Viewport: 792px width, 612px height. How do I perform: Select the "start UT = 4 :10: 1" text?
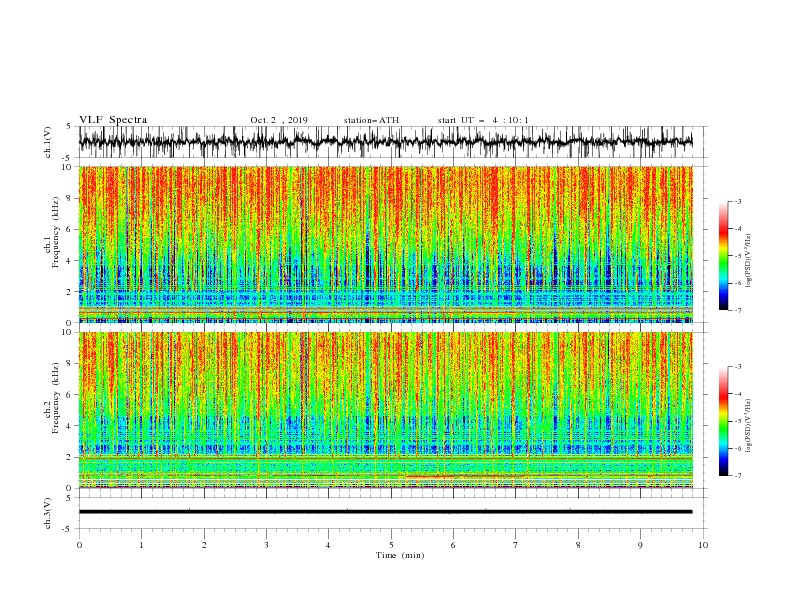point(483,120)
